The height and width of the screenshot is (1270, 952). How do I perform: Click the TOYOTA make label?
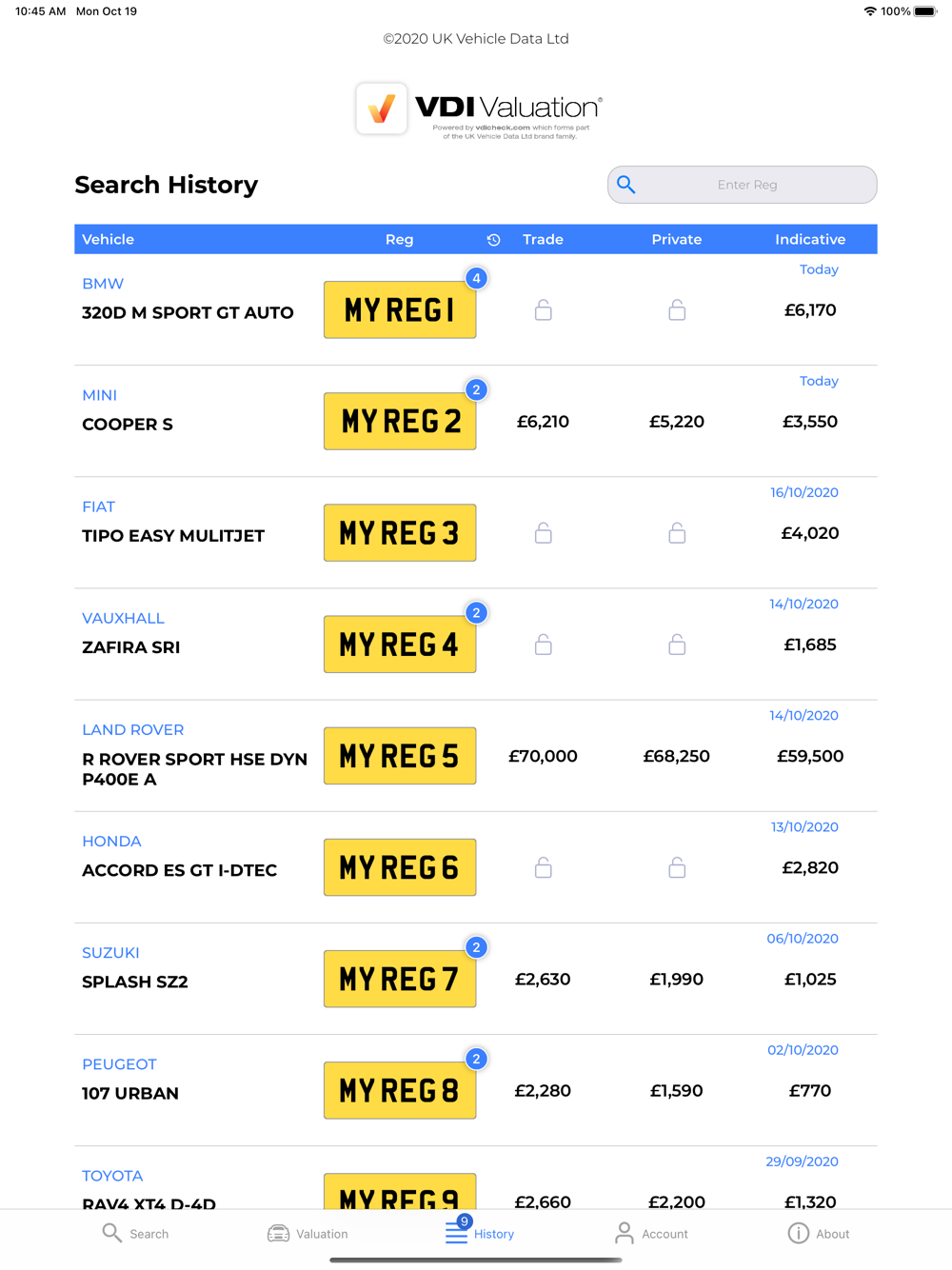[112, 1176]
